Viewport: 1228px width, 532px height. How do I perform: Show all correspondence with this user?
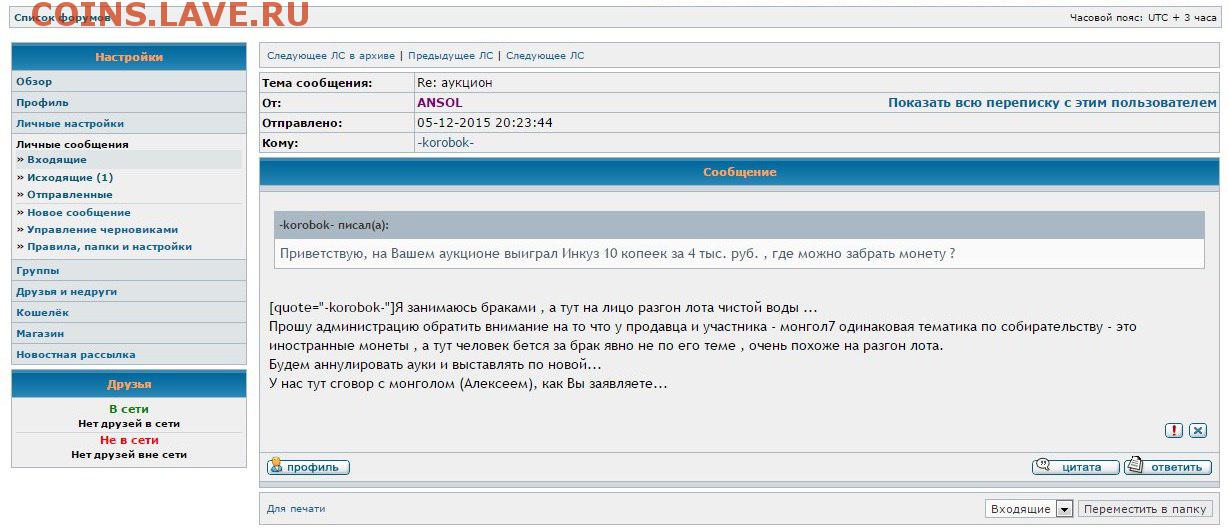[1052, 103]
